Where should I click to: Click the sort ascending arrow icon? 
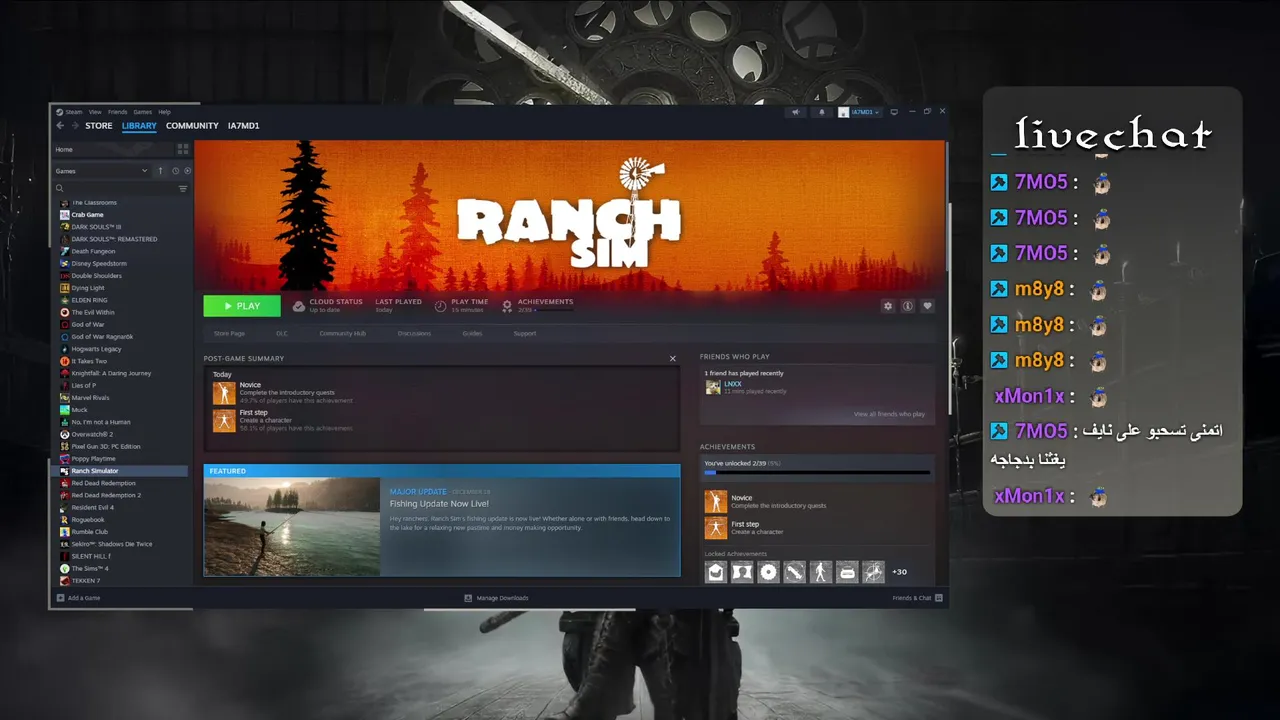pyautogui.click(x=160, y=171)
